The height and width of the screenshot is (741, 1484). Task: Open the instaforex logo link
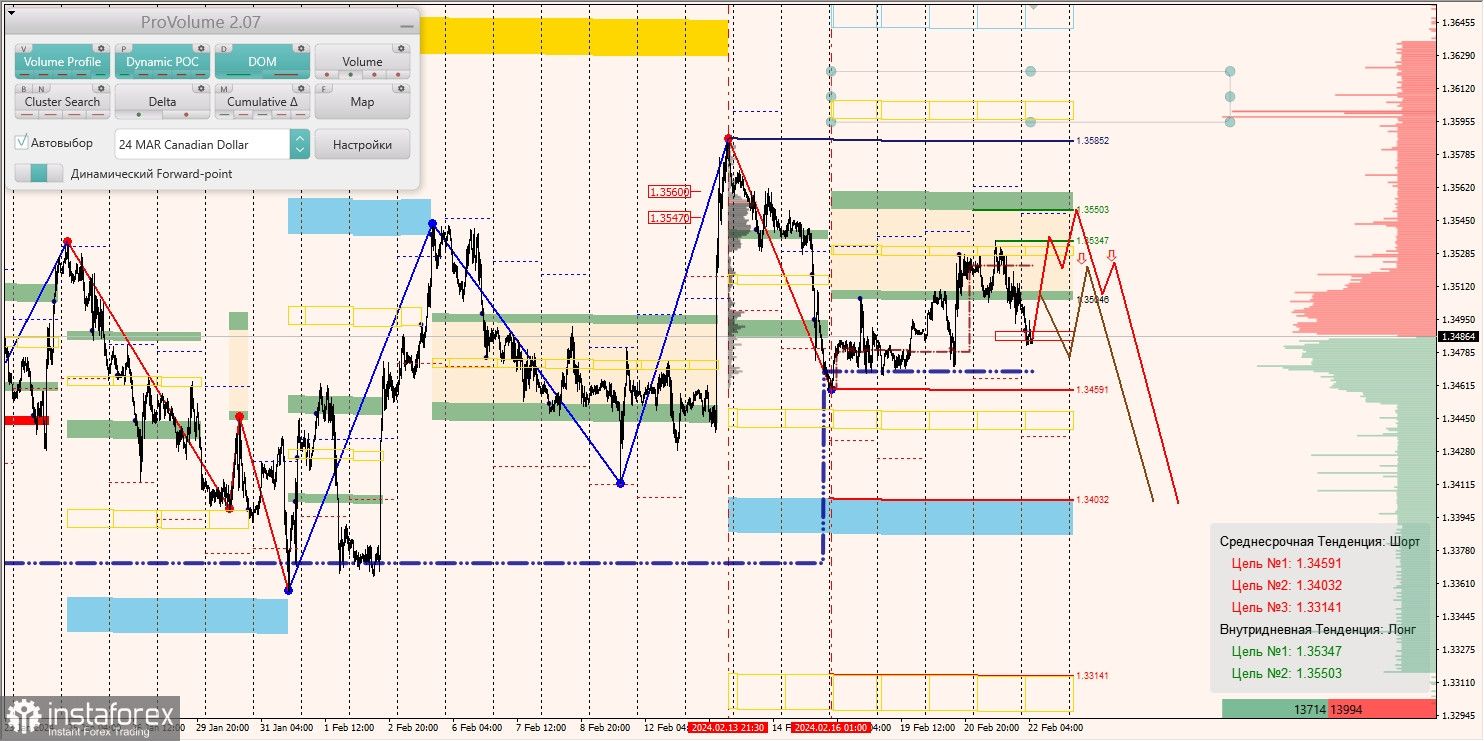point(90,718)
